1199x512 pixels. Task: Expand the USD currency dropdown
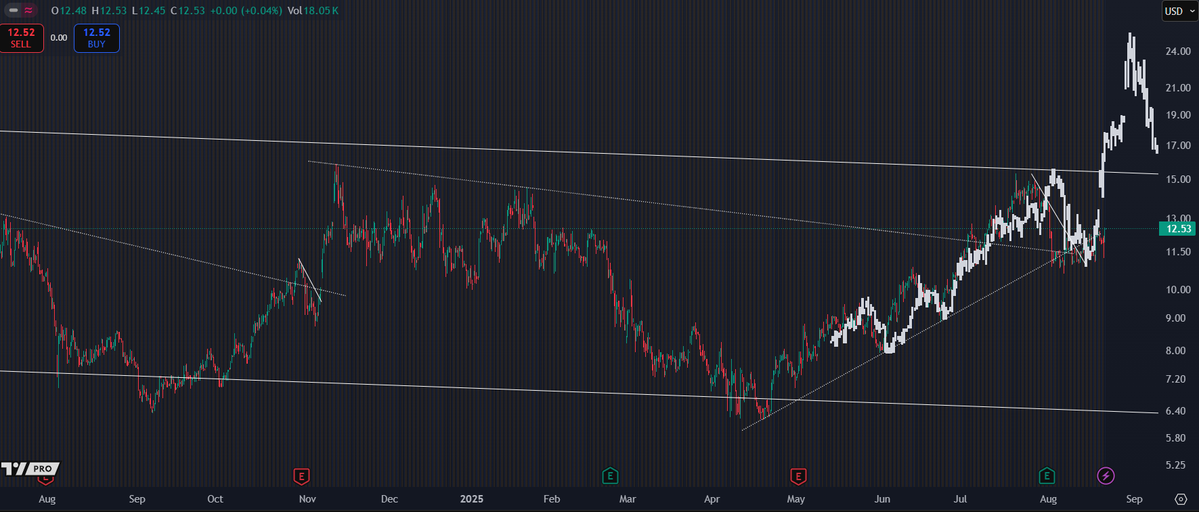(1175, 11)
